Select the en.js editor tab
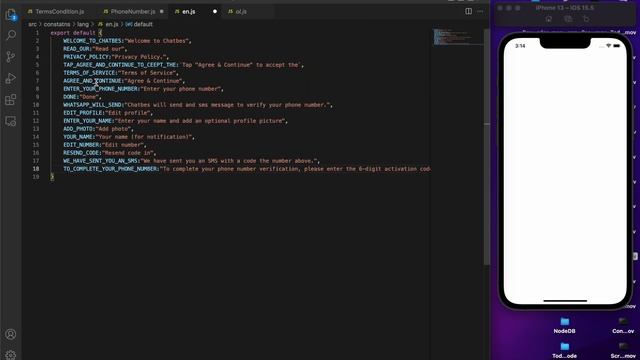Screen dimensions: 640x360 (189, 11)
